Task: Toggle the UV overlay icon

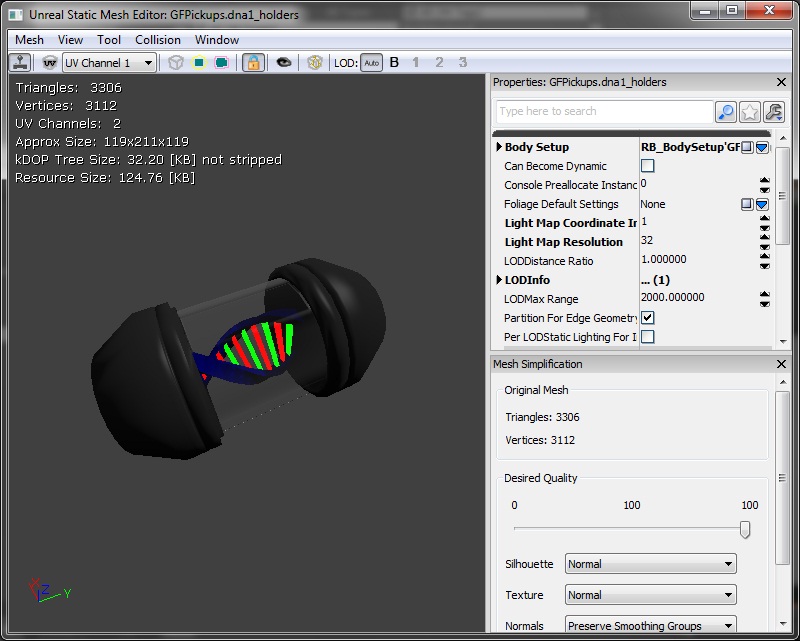Action: point(49,62)
